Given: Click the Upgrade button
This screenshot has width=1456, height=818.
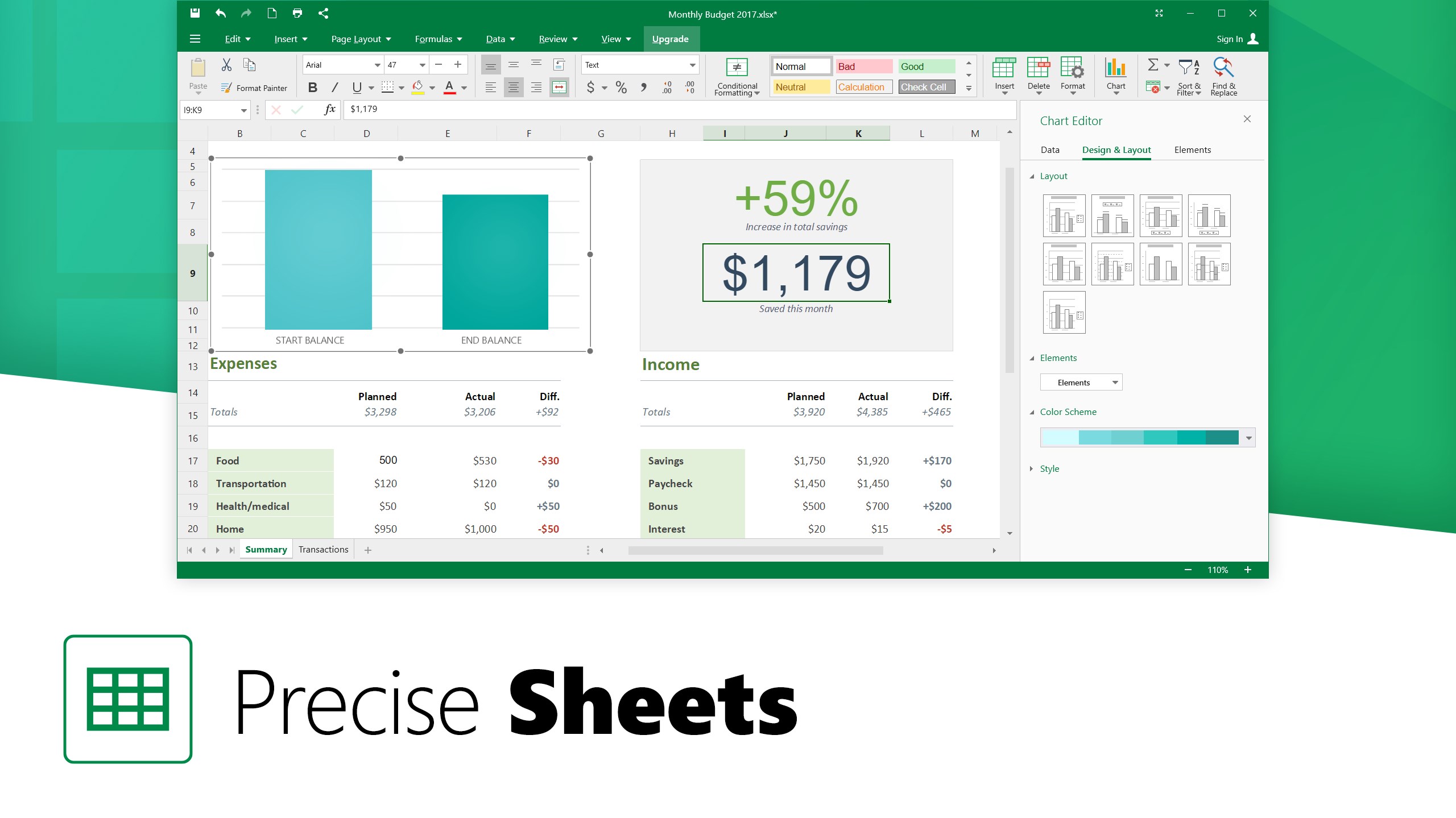Looking at the screenshot, I should (x=670, y=39).
